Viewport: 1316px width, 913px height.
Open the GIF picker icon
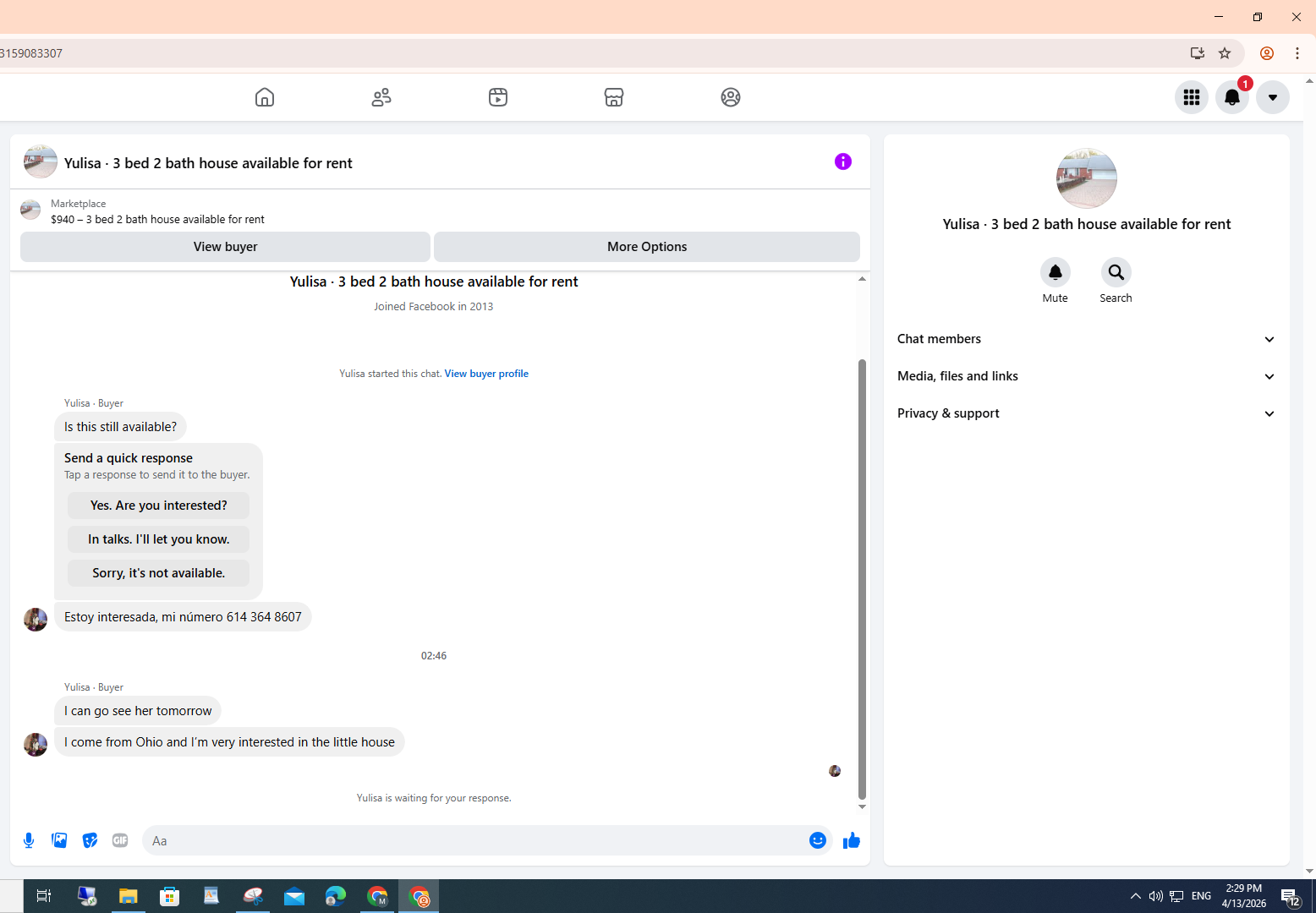tap(120, 840)
